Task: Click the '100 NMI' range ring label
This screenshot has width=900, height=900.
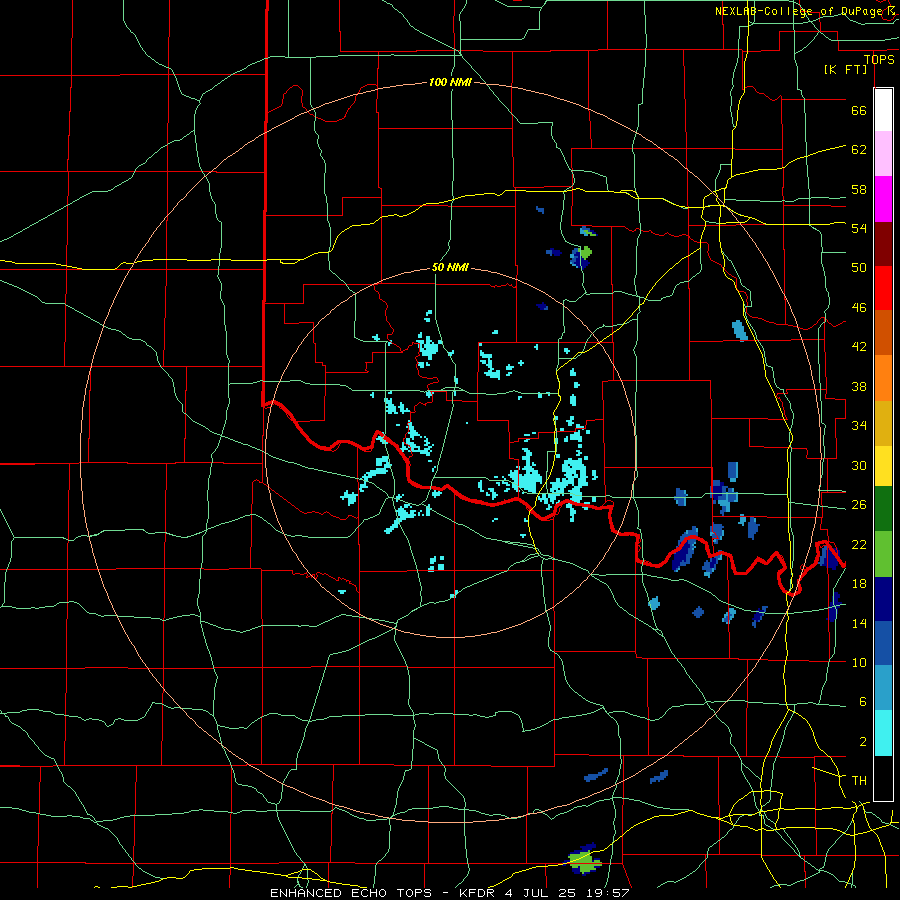Action: 450,83
